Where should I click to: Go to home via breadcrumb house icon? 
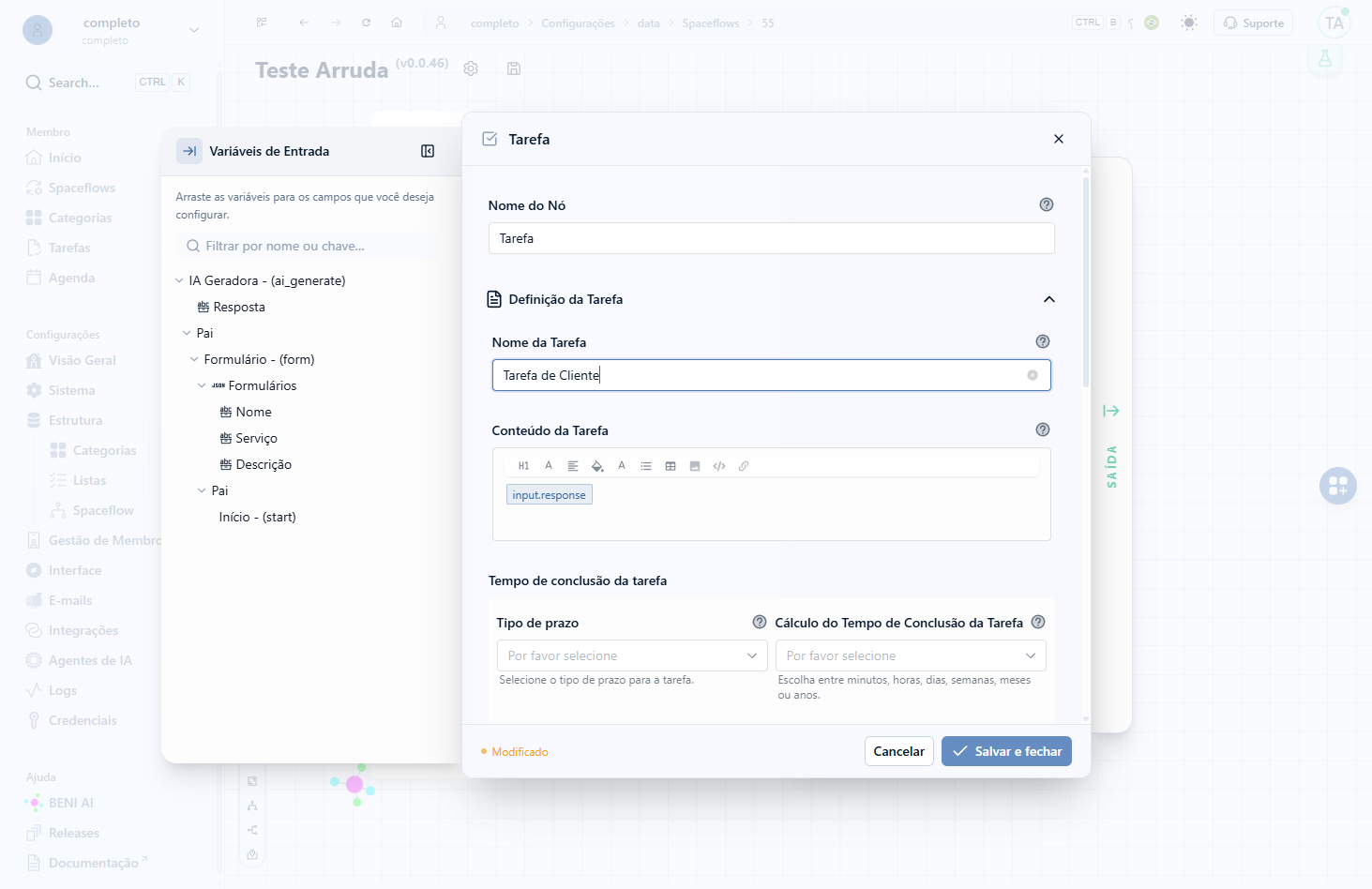click(x=397, y=23)
